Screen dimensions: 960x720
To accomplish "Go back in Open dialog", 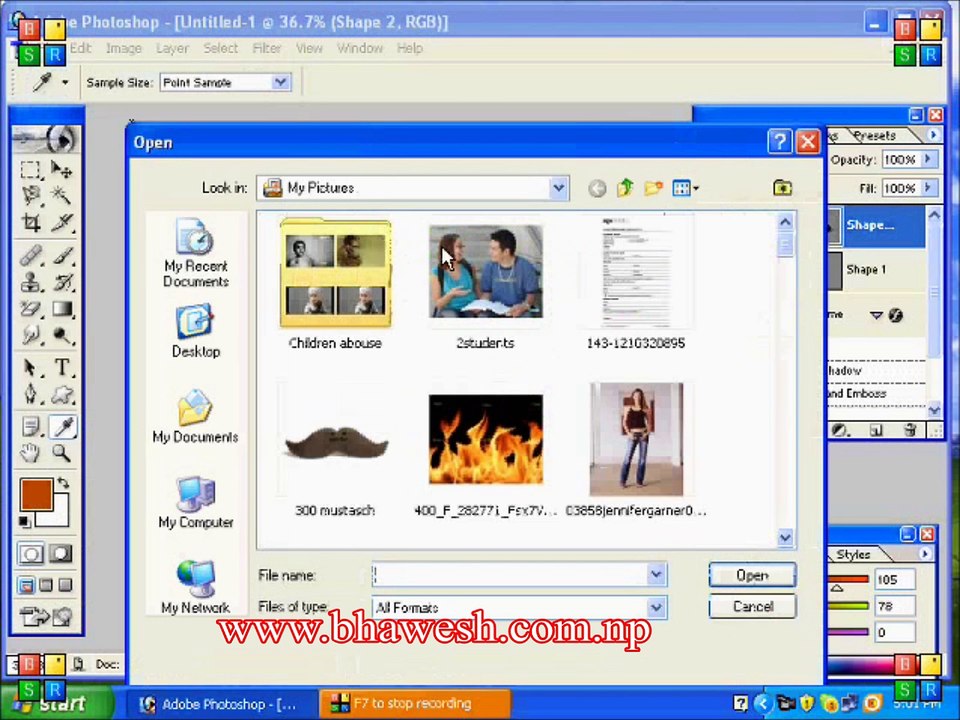I will tap(597, 188).
